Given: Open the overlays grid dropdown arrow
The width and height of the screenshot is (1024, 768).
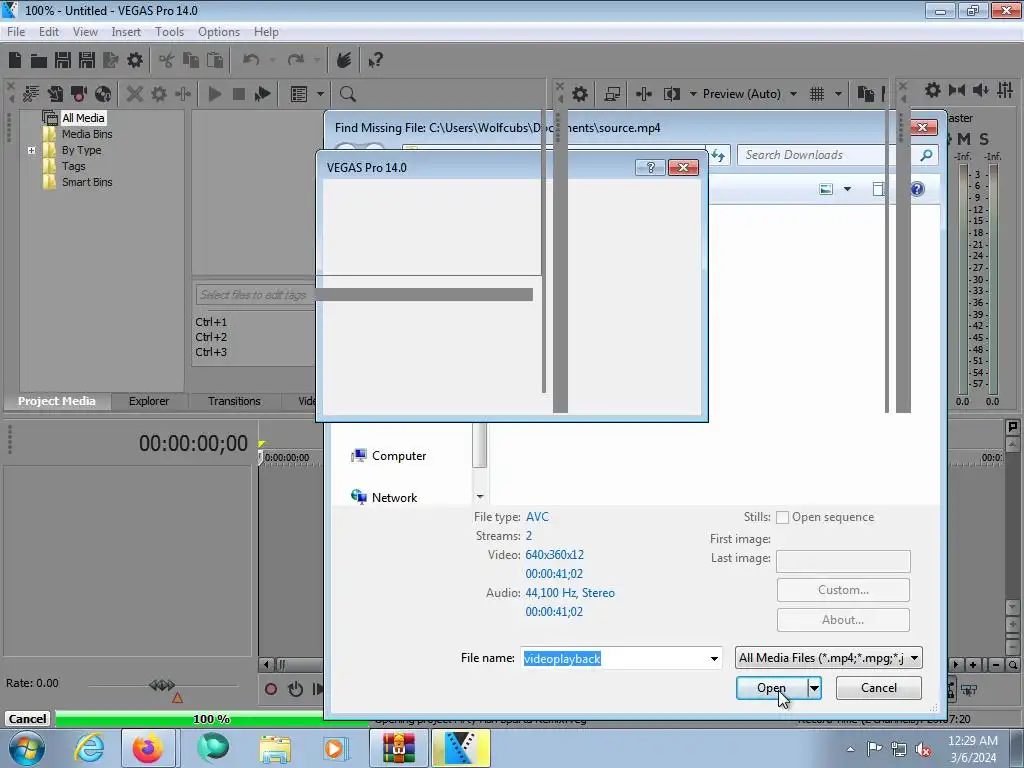Looking at the screenshot, I should click(x=838, y=94).
